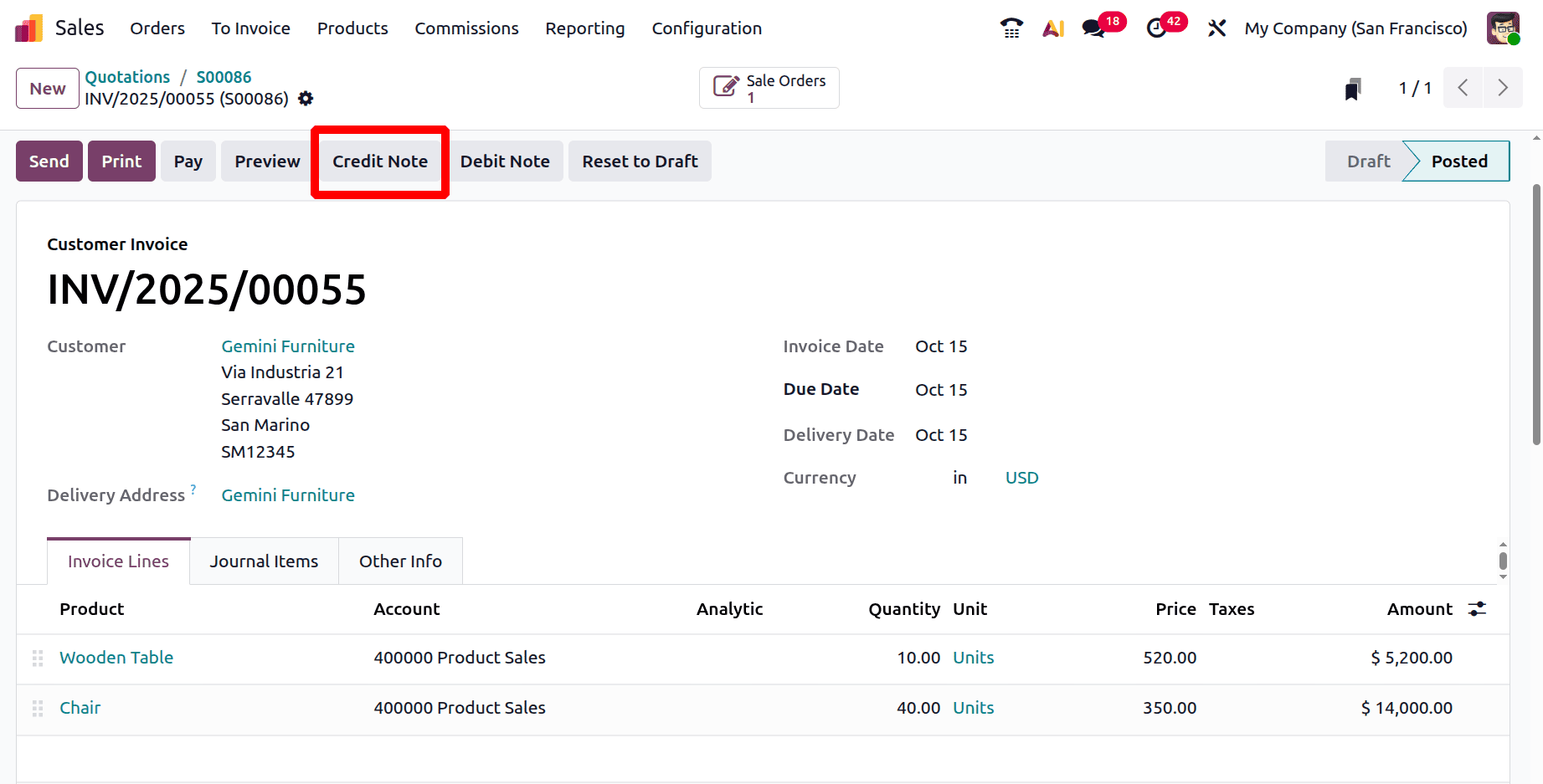Switch to the Other Info tab

click(x=400, y=561)
